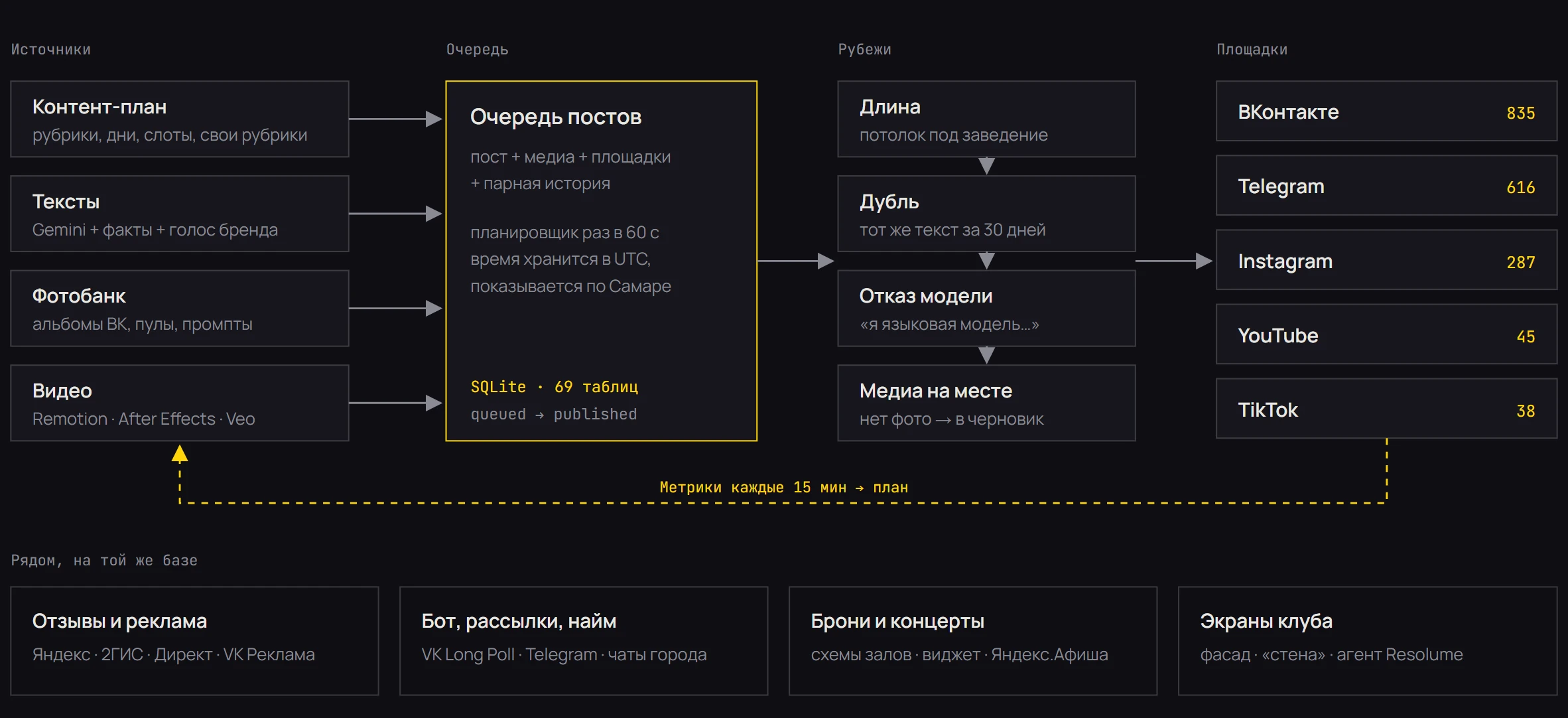Click the Источники column header

tap(51, 50)
